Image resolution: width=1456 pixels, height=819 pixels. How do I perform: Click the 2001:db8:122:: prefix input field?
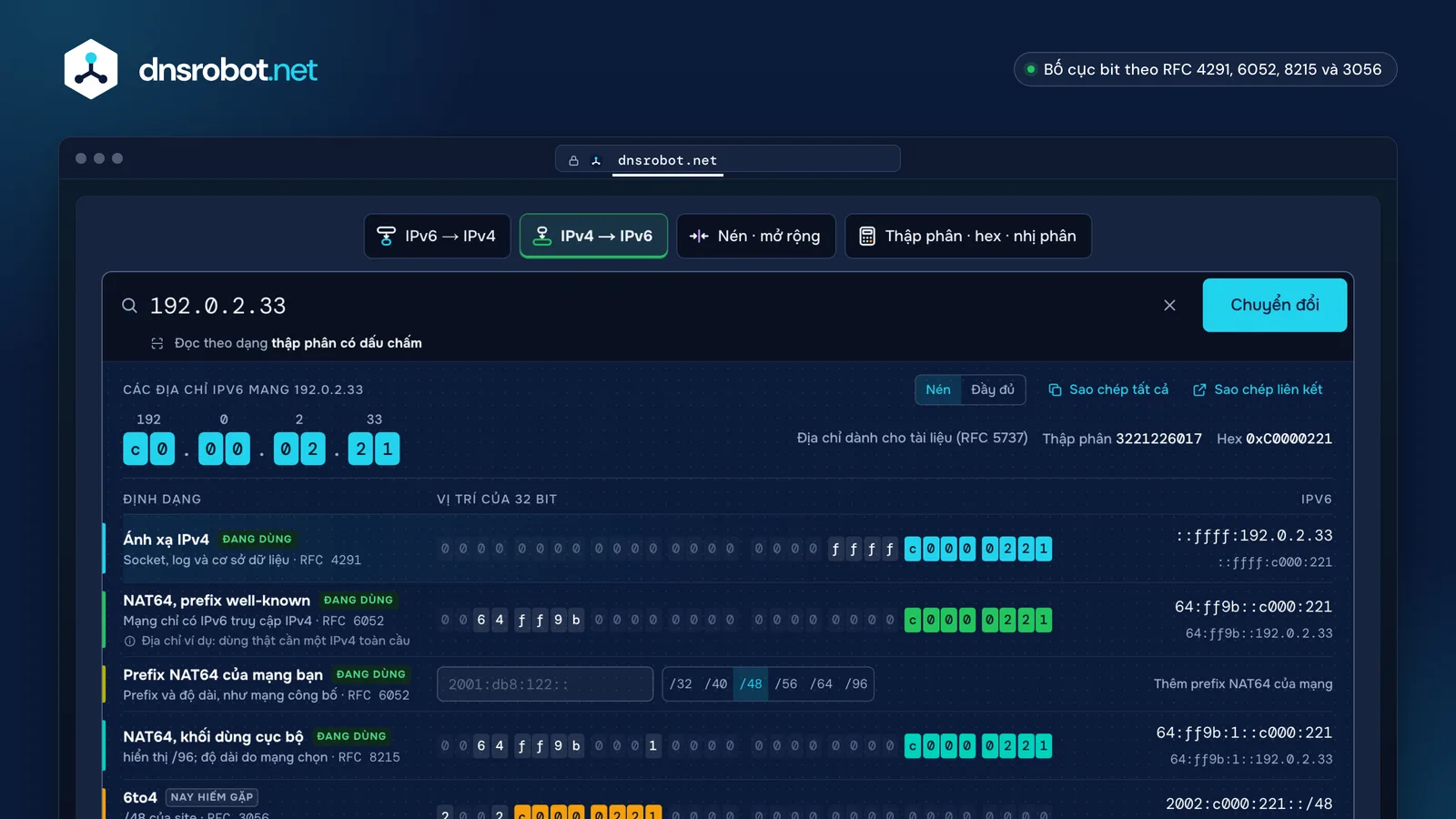tap(545, 684)
